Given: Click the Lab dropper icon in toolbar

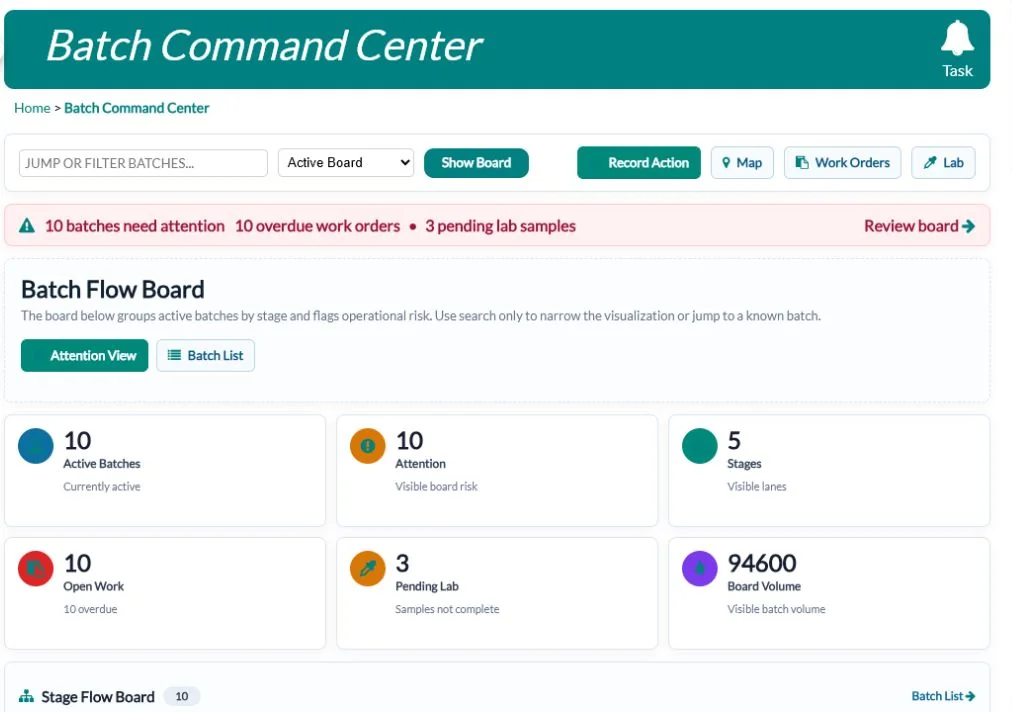Looking at the screenshot, I should coord(929,163).
